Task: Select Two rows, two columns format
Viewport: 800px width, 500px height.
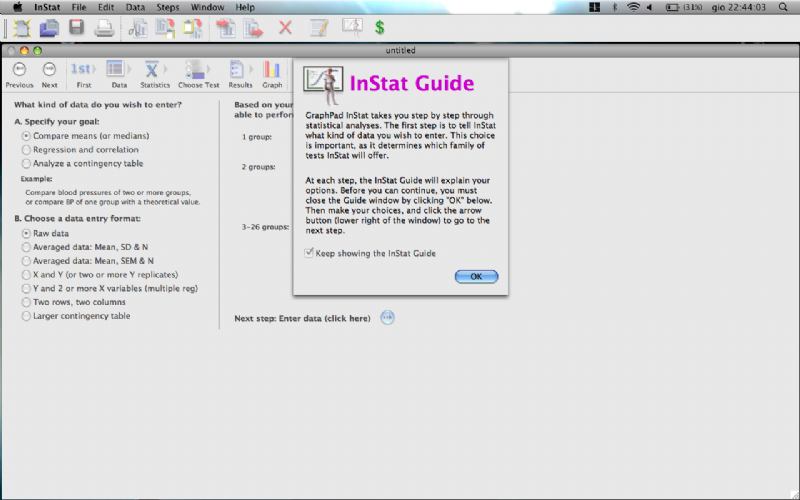Action: [26, 302]
